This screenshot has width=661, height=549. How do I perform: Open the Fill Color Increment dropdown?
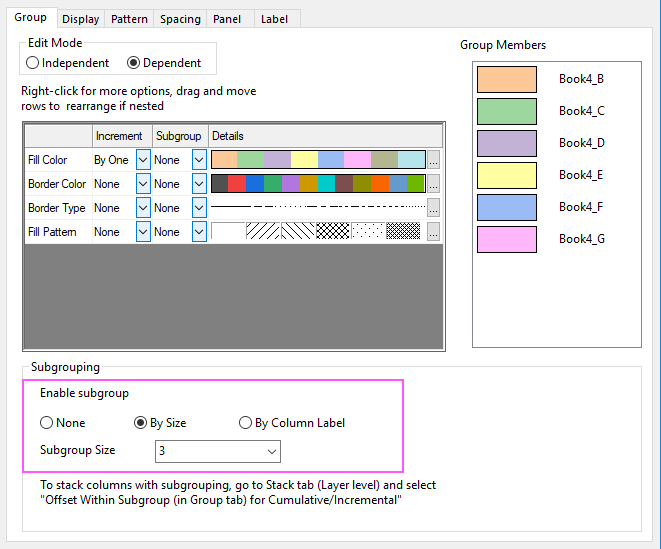click(142, 160)
